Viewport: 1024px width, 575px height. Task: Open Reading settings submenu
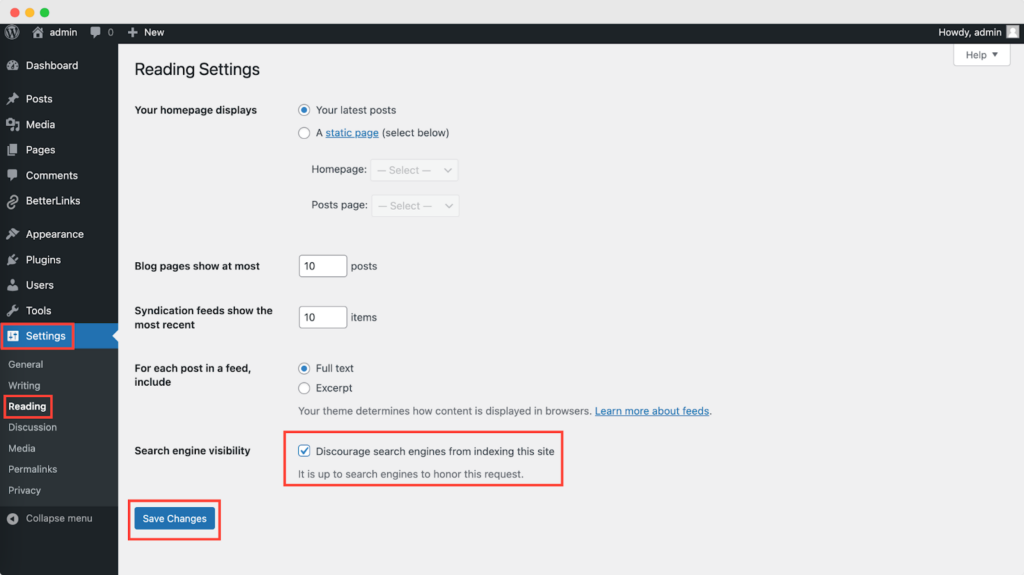click(27, 406)
